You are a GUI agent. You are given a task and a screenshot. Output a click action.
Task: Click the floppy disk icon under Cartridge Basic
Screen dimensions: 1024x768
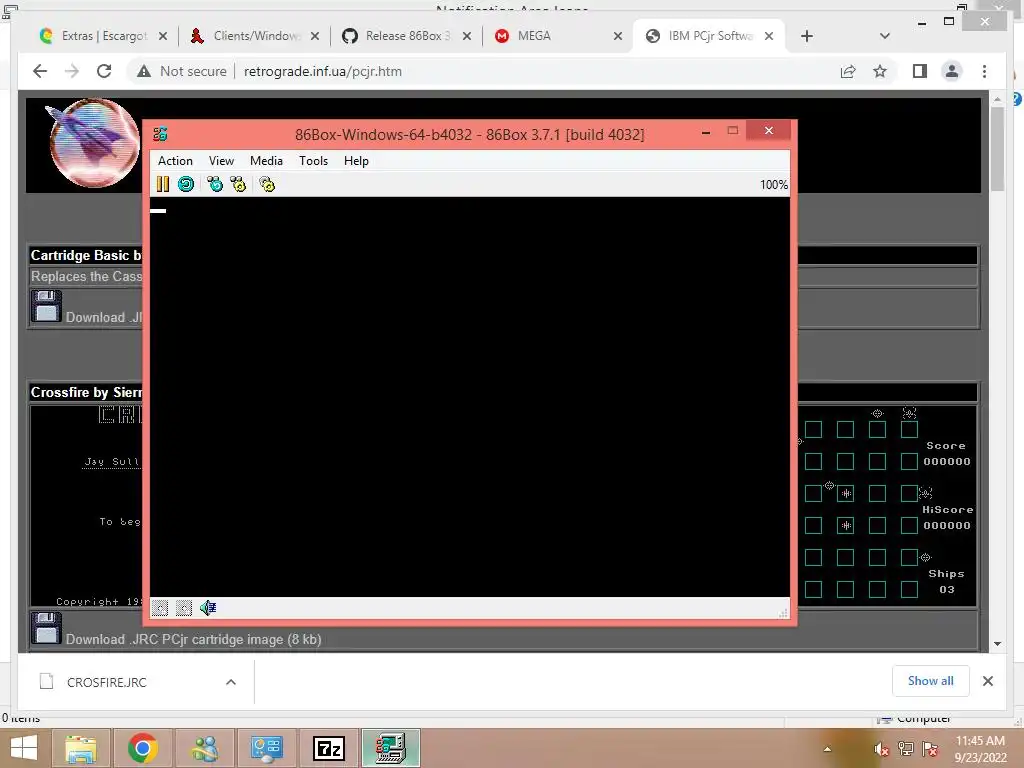(x=46, y=306)
